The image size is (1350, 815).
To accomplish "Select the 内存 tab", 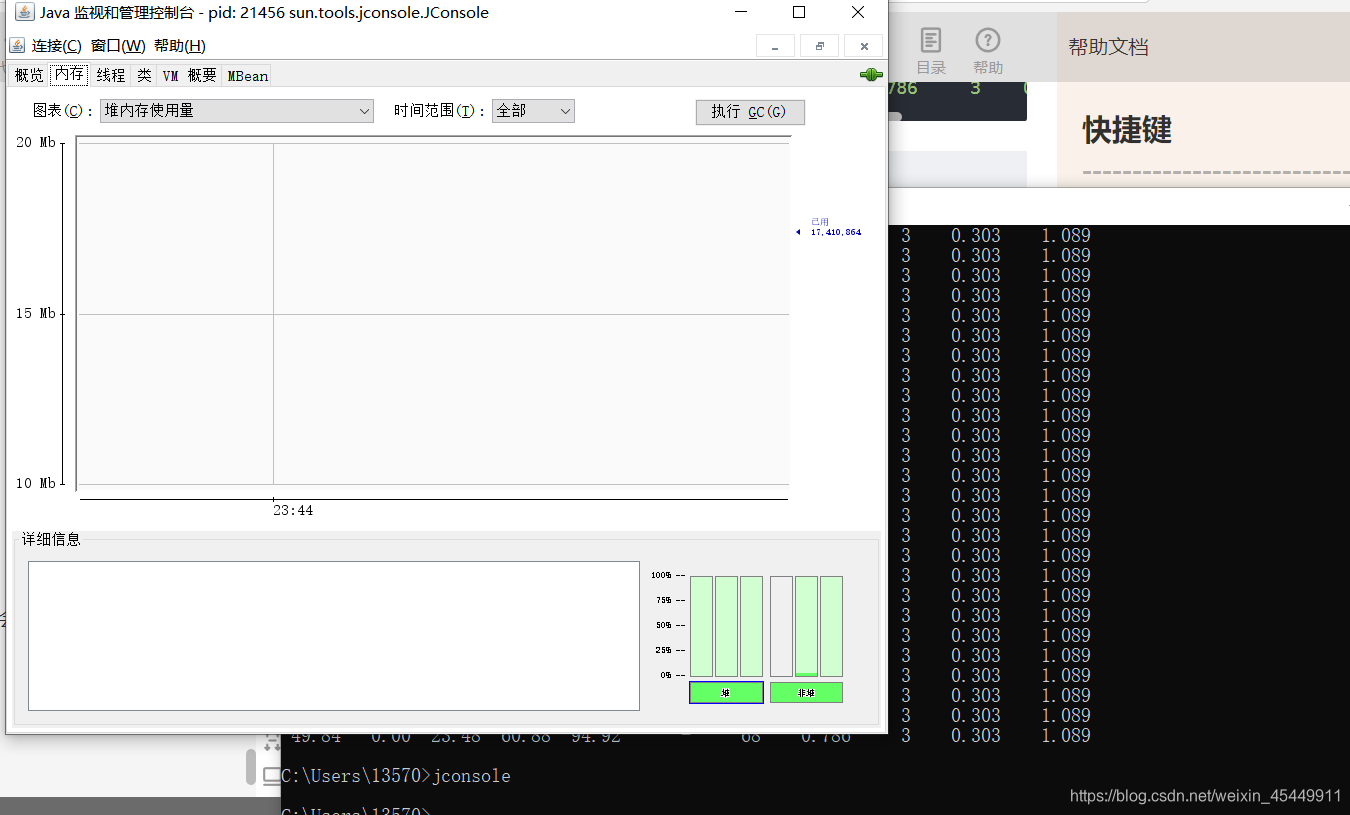I will point(69,75).
